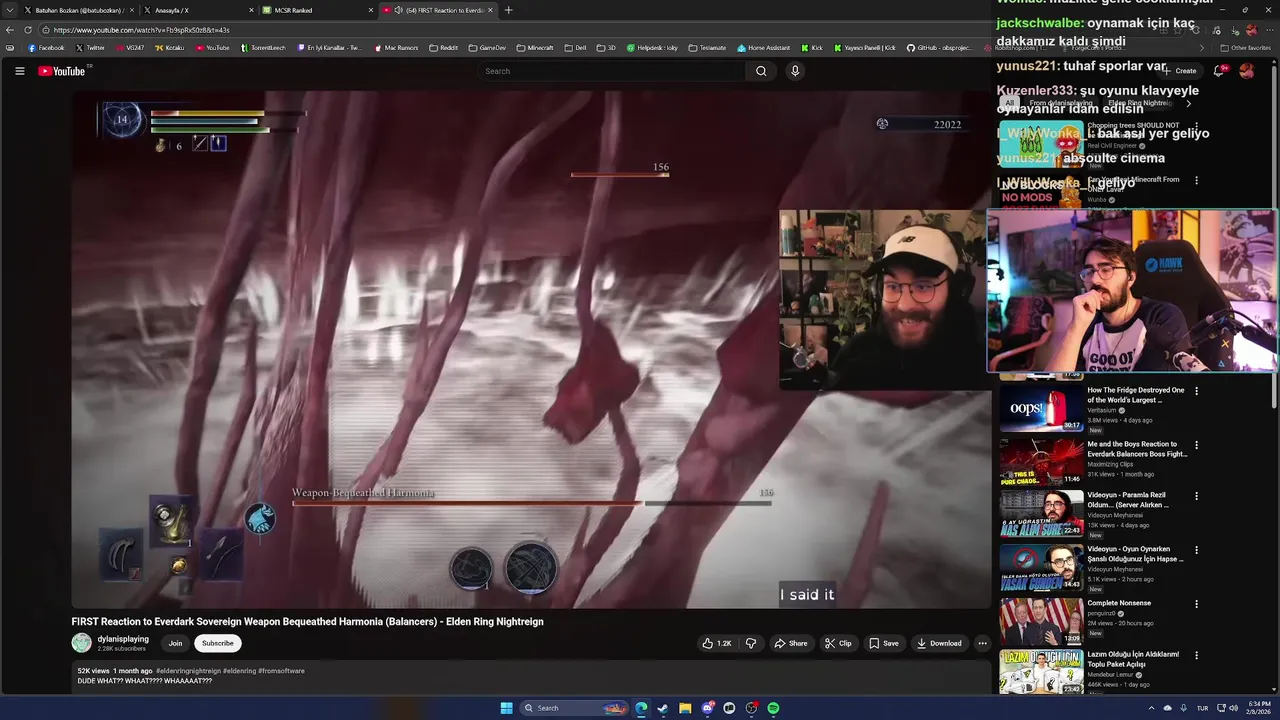This screenshot has height=720, width=1280.
Task: Open Microsoft Edge taskbar icon
Action: click(x=641, y=708)
